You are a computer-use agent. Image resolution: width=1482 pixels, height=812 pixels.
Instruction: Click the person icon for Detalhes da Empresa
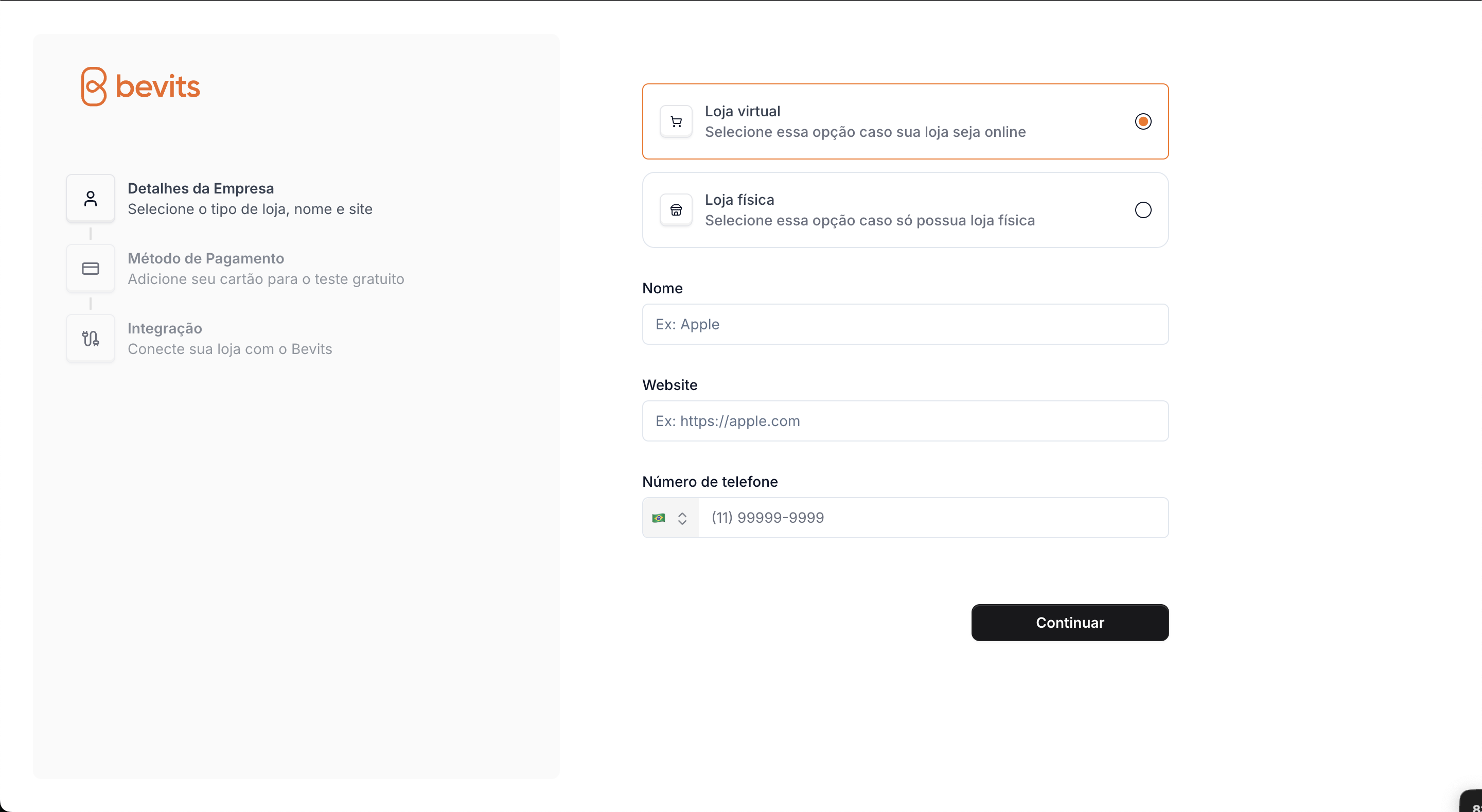coord(91,199)
